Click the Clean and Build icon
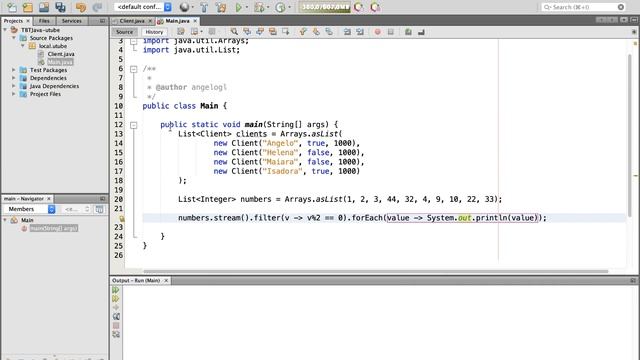The width and height of the screenshot is (640, 360). click(x=221, y=7)
